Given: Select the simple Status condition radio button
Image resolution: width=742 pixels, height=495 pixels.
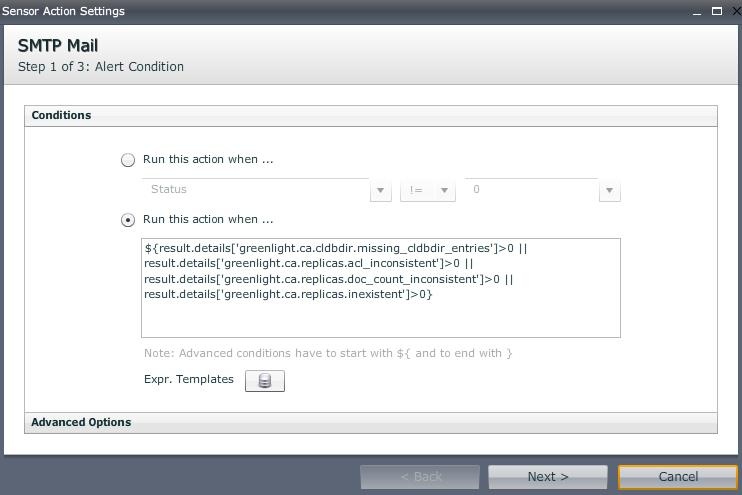Looking at the screenshot, I should pos(128,160).
